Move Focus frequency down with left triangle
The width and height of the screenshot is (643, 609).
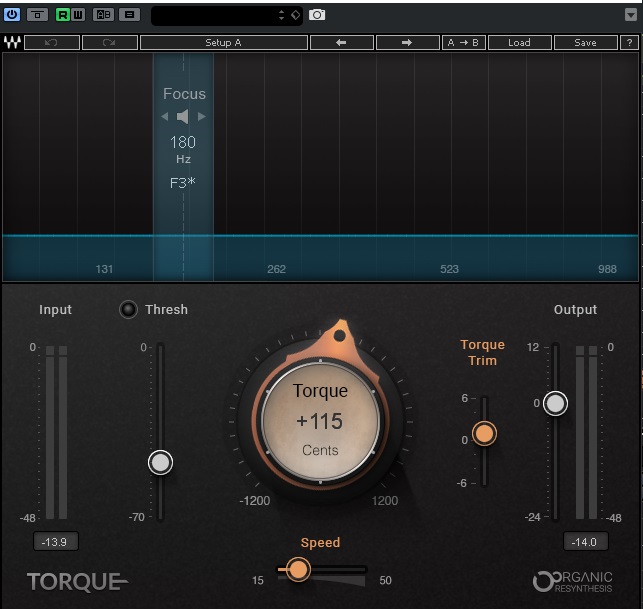tap(165, 116)
